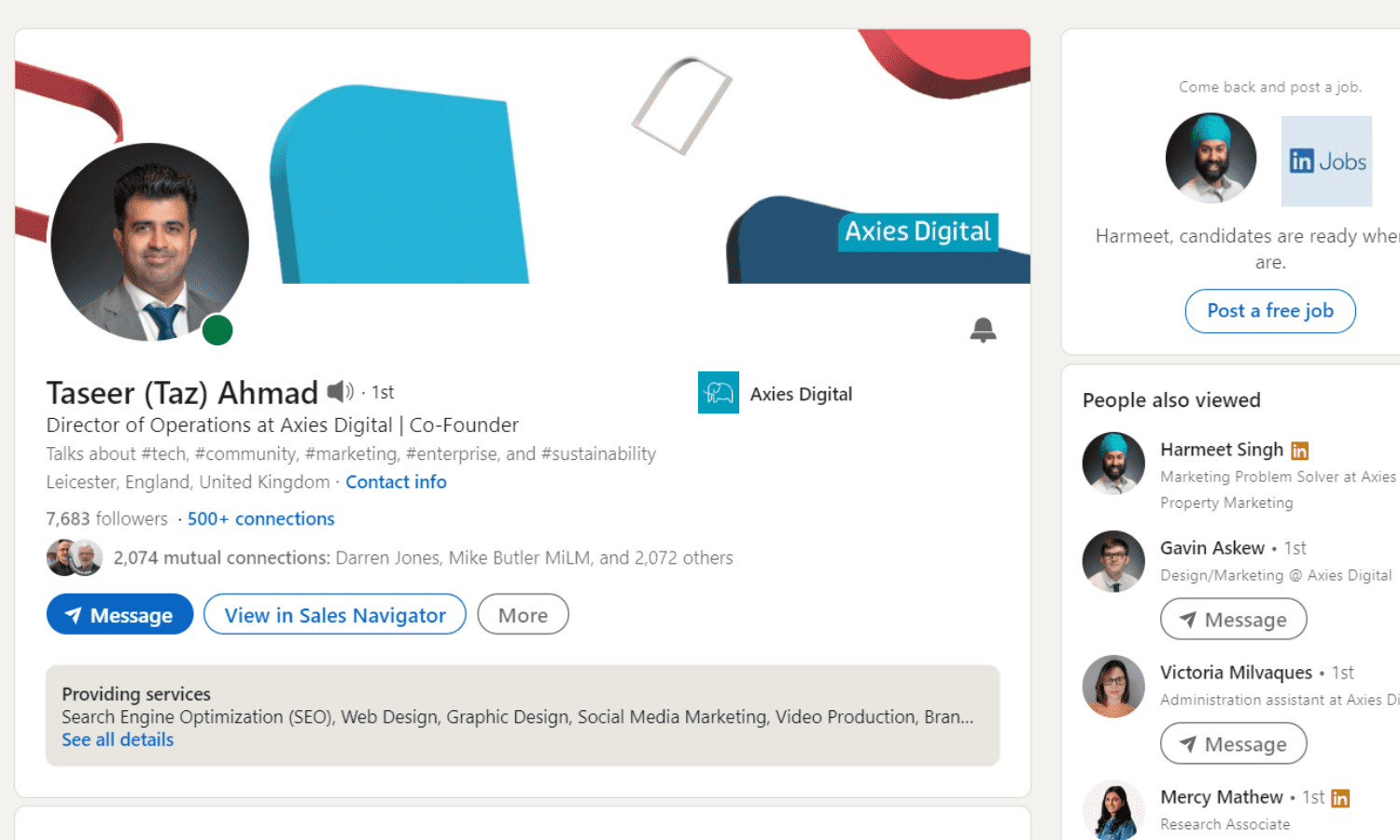Click the Axies Digital company logo
Image resolution: width=1400 pixels, height=840 pixels.
click(x=719, y=393)
